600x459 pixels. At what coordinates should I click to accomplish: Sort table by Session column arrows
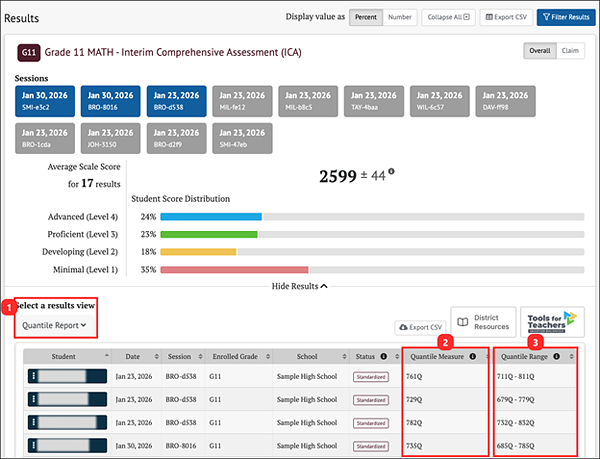[x=200, y=356]
